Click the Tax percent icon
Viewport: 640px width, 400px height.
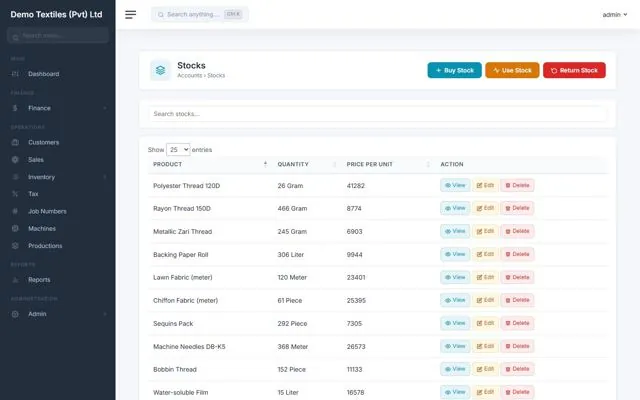pyautogui.click(x=15, y=194)
